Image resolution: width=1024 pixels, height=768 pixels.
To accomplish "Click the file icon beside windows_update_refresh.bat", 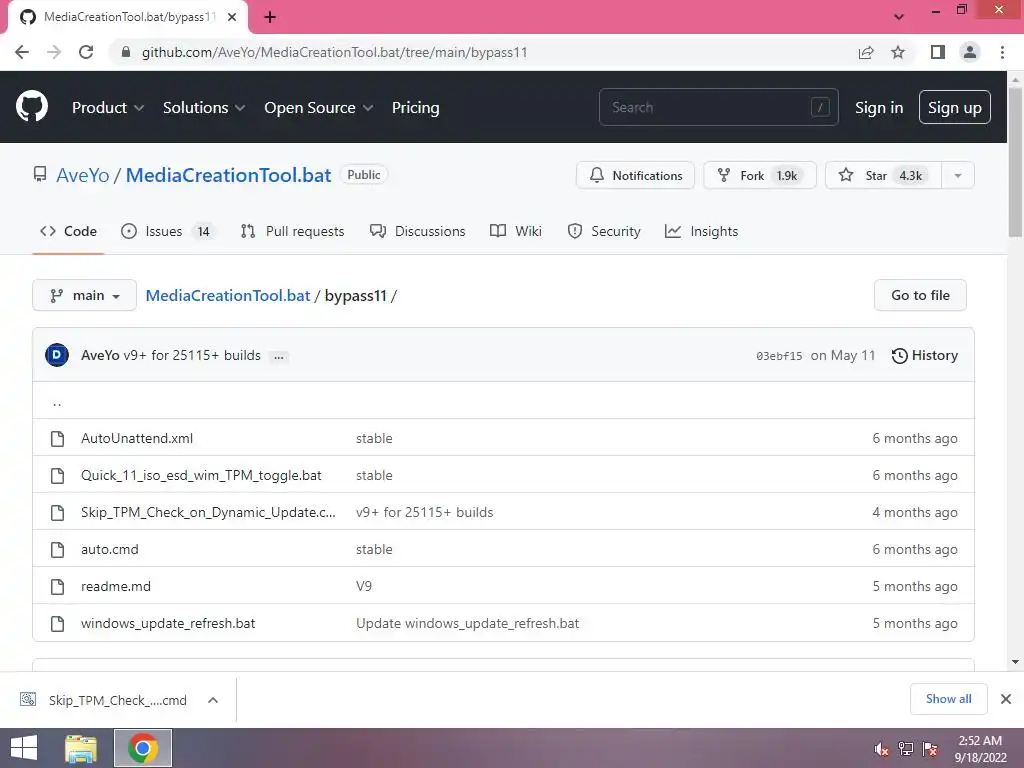I will [57, 624].
